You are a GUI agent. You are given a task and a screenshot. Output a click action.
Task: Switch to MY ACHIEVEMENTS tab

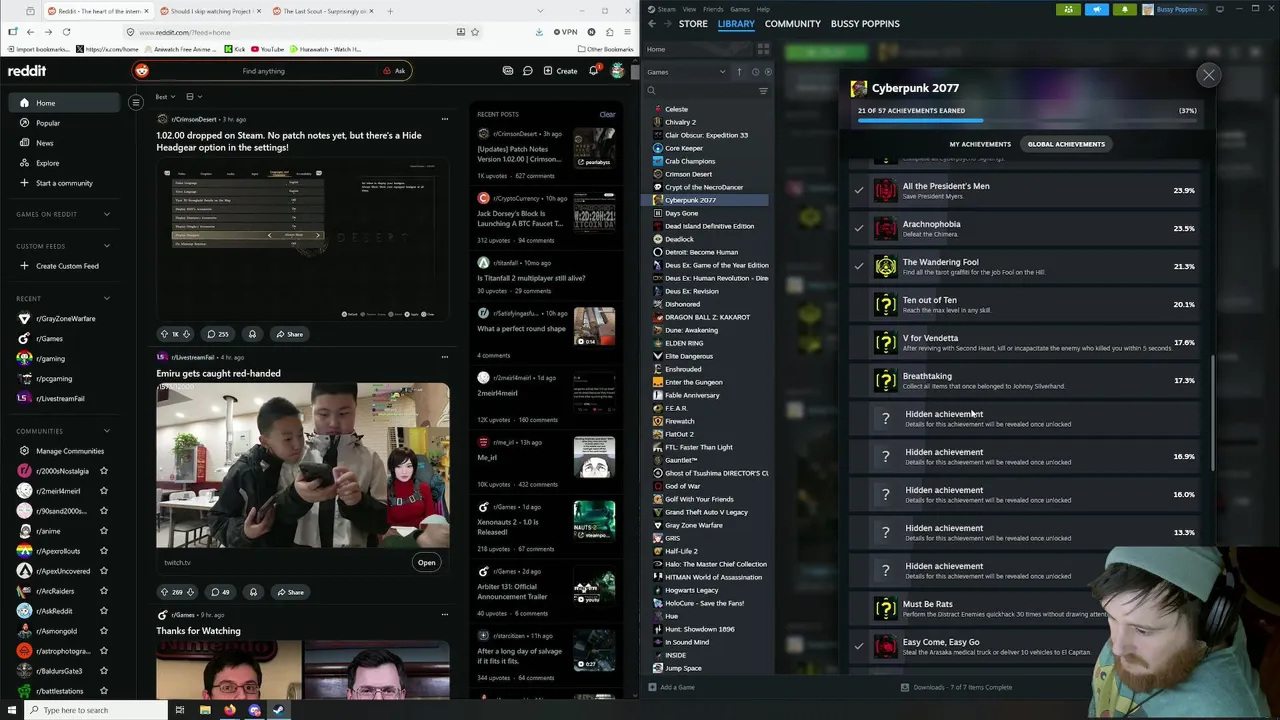tap(980, 144)
